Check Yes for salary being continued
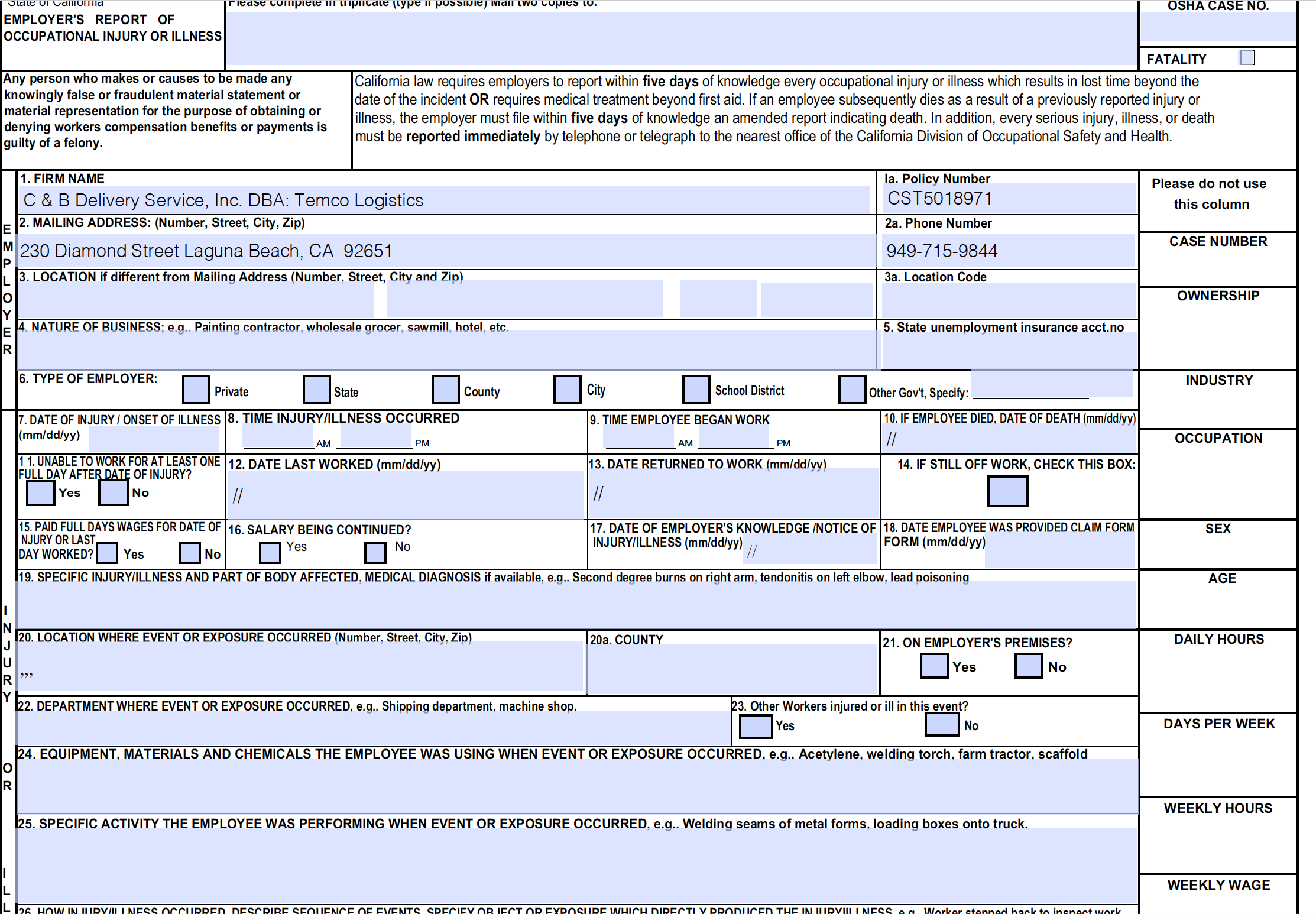This screenshot has width=1316, height=914. click(x=270, y=552)
